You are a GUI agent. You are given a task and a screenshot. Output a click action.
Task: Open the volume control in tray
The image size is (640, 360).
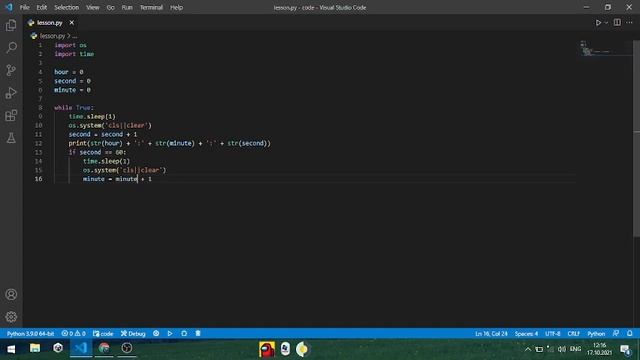562,349
